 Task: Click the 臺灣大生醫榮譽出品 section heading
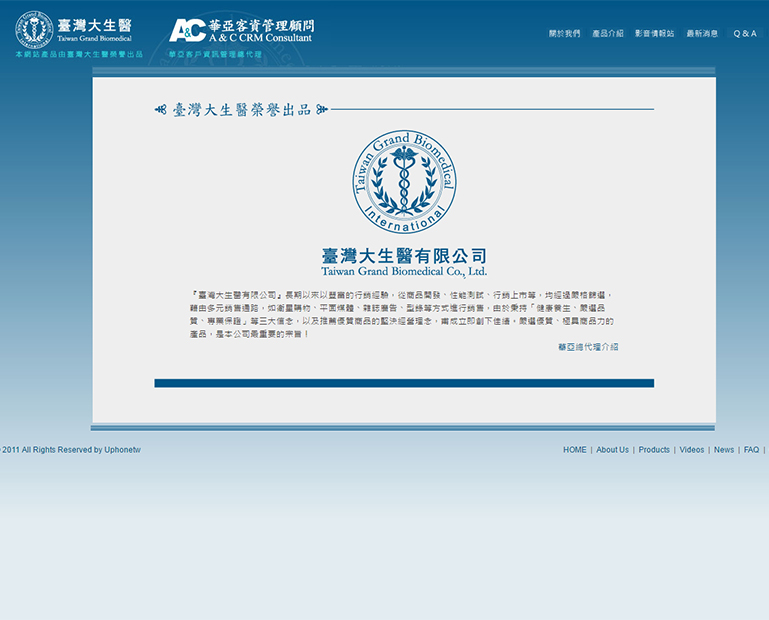(x=241, y=109)
